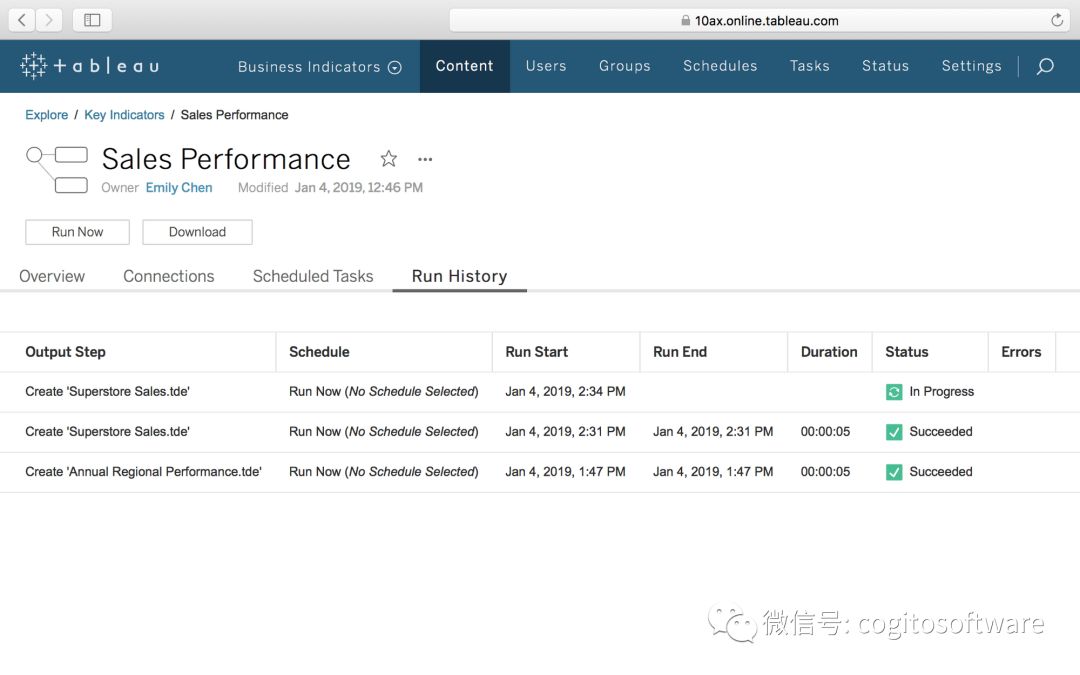Click the Succeeded checkmark in the 1:47 PM row
Viewport: 1080px width, 675px height.
pos(894,472)
